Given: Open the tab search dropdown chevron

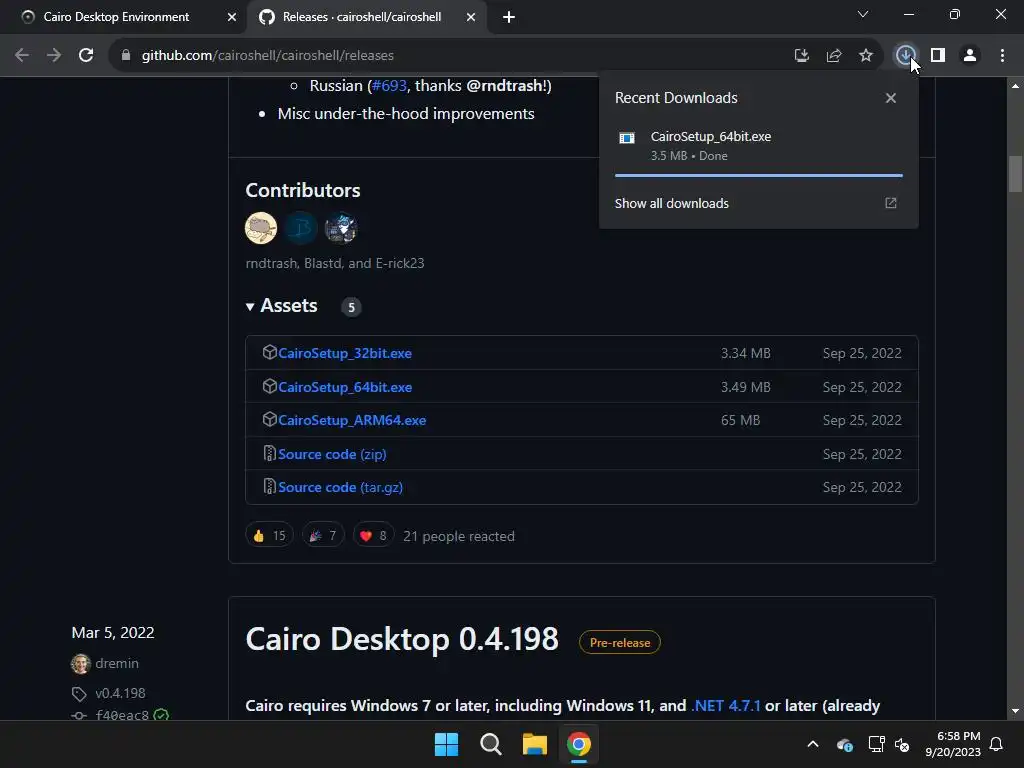Looking at the screenshot, I should point(863,14).
